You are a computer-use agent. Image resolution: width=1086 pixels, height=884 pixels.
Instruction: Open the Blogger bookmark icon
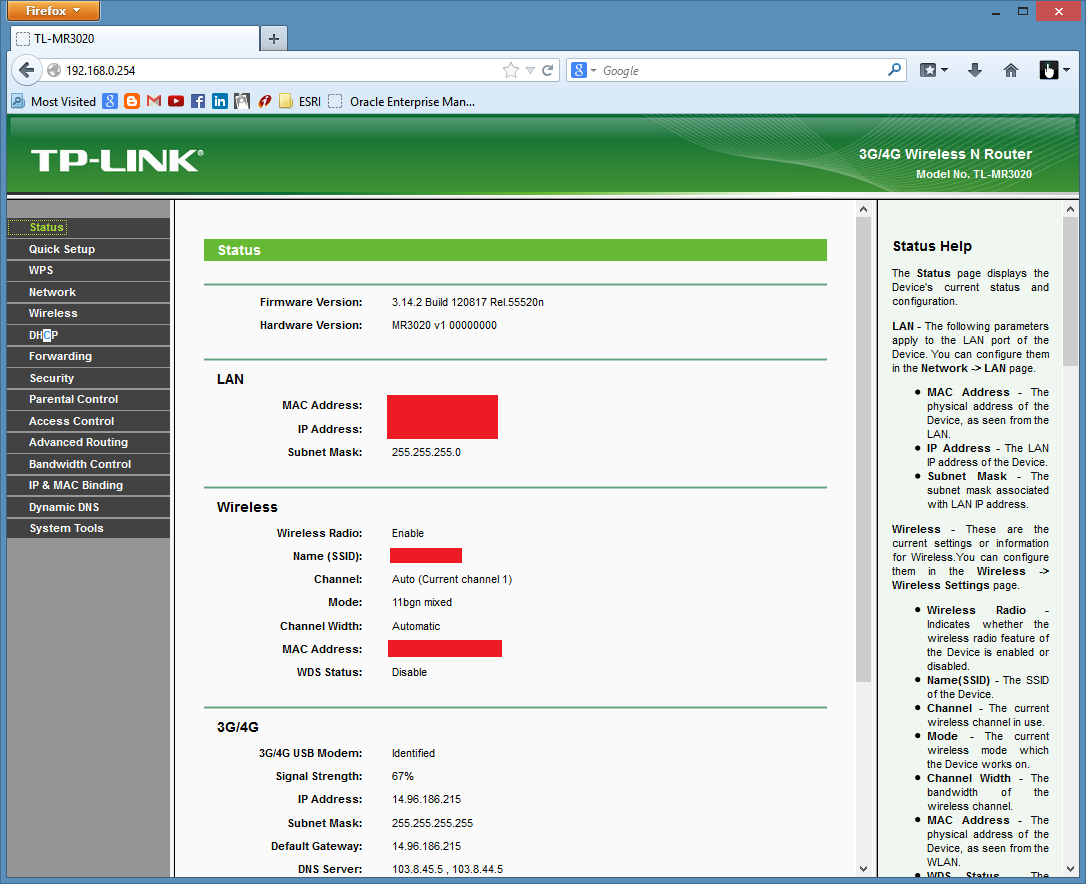(x=132, y=101)
